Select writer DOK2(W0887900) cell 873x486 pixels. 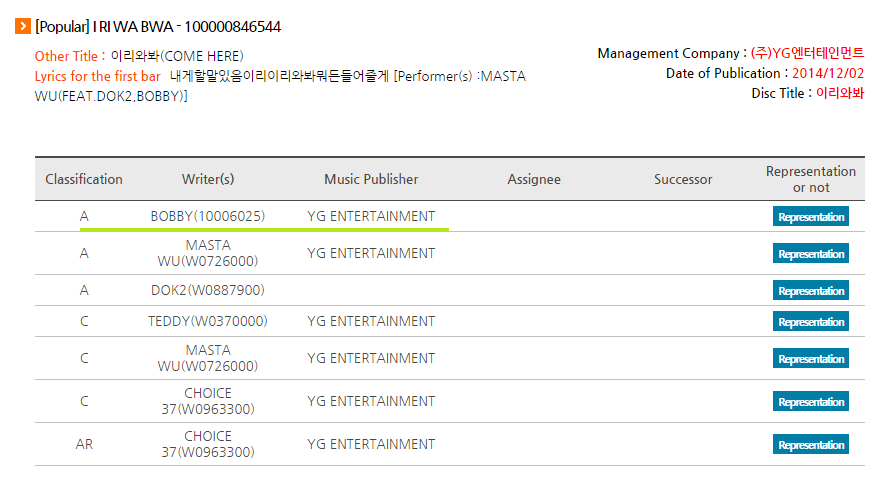(208, 290)
